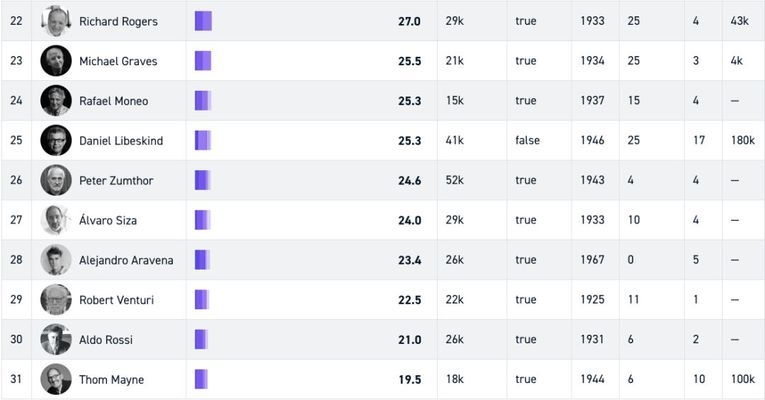Image resolution: width=765 pixels, height=400 pixels.
Task: Open Rafael Moneo's profile picture
Action: (x=56, y=101)
